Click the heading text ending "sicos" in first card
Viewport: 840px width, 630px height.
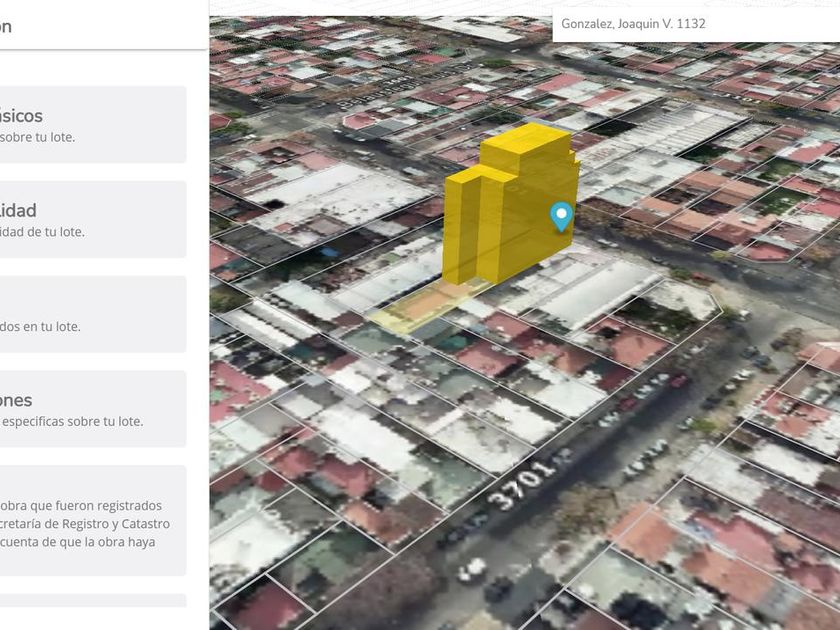pyautogui.click(x=21, y=116)
